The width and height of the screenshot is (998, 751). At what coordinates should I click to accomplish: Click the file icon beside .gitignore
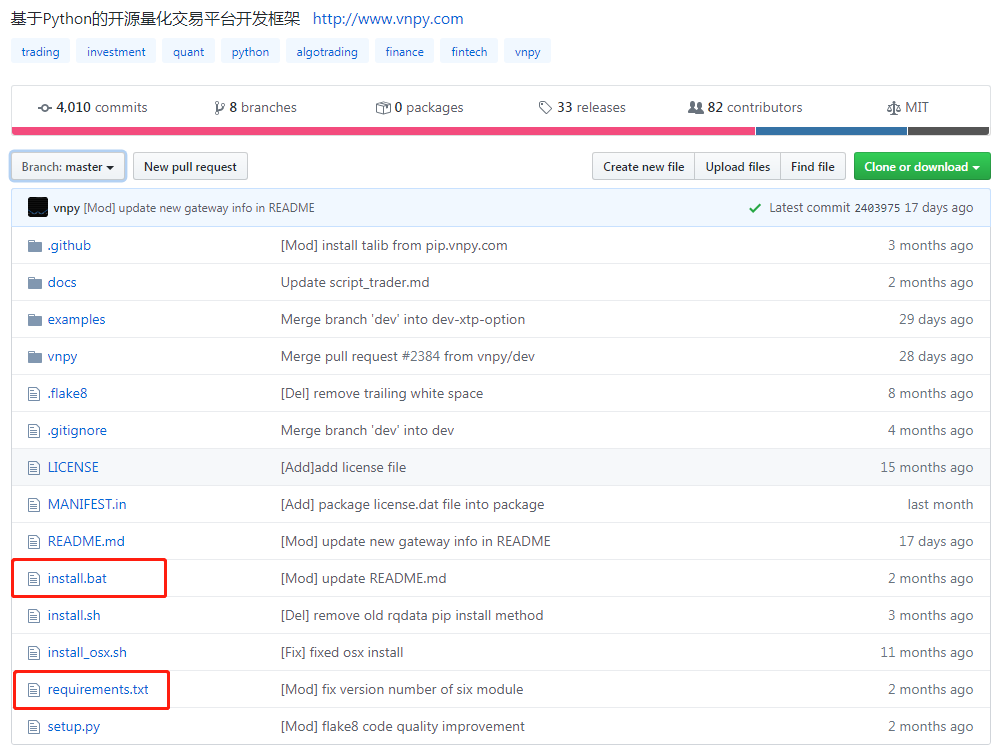pos(34,431)
